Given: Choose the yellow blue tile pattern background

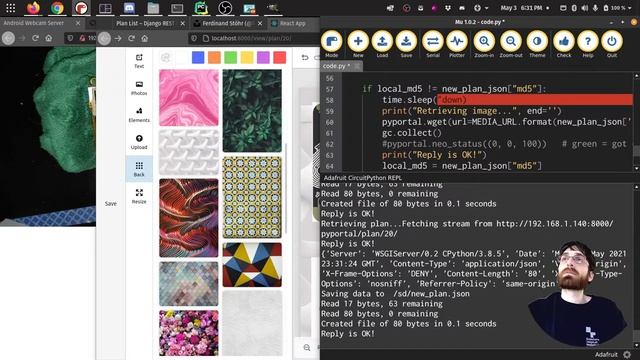Looking at the screenshot, I should tap(252, 198).
